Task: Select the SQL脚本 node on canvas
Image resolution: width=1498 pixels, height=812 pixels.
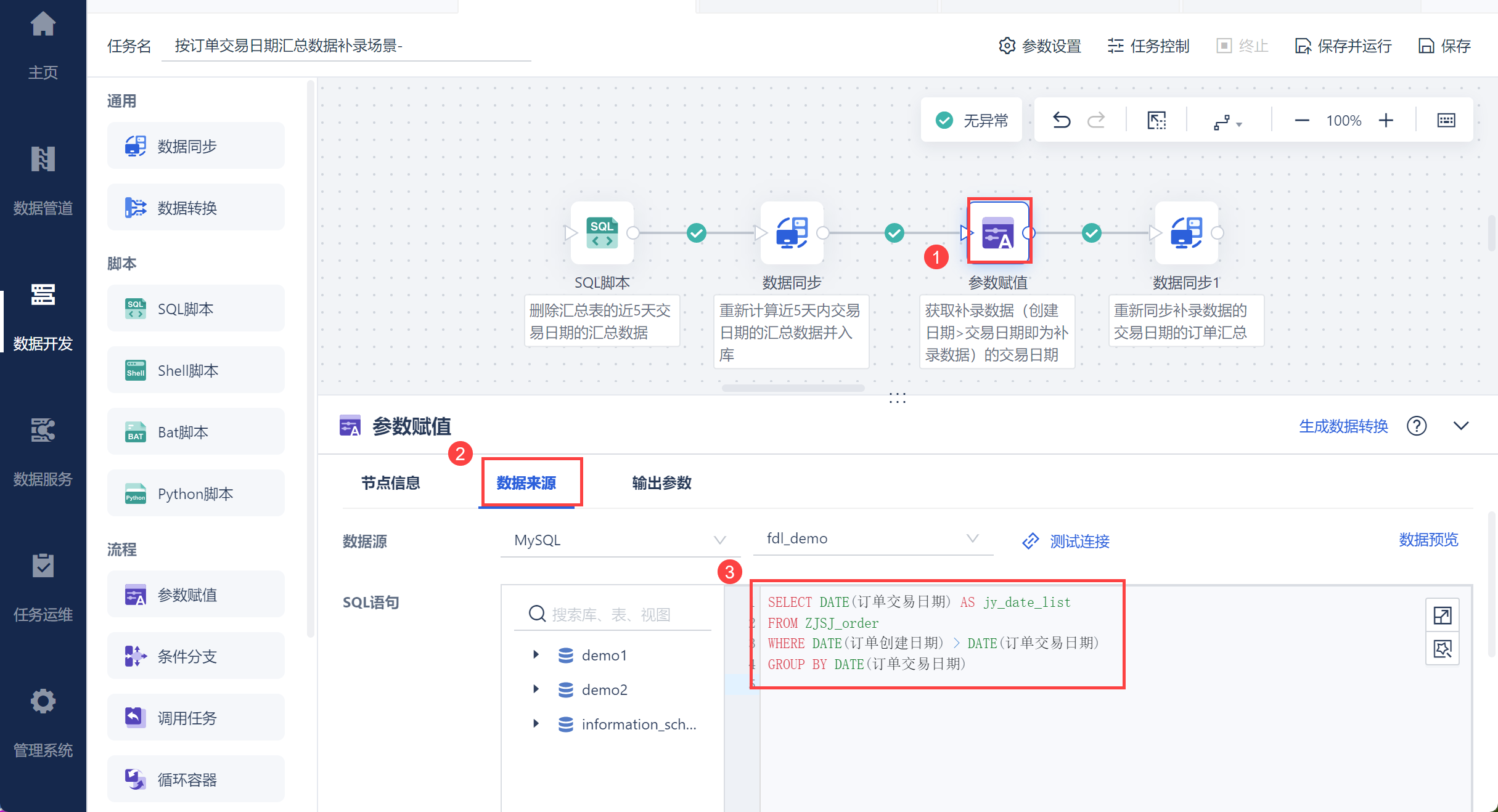Action: (x=602, y=233)
